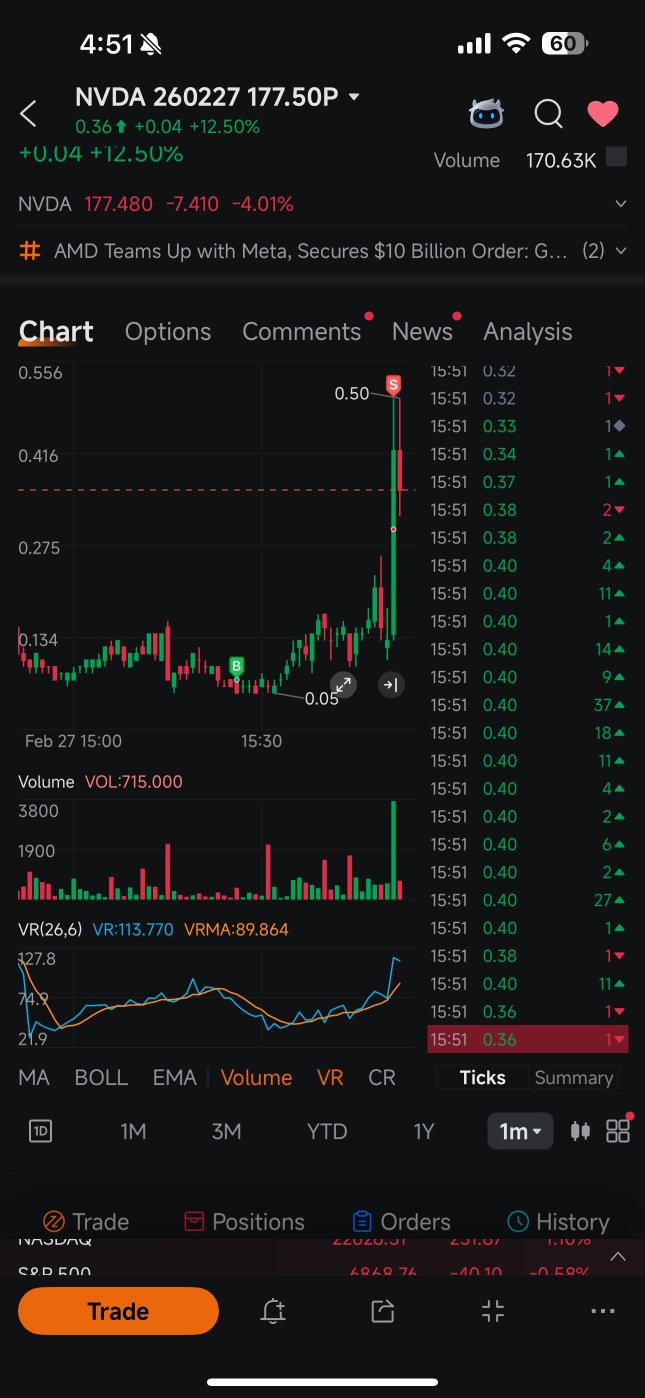Expand chart to fullscreen with diagonal arrows icon

343,685
